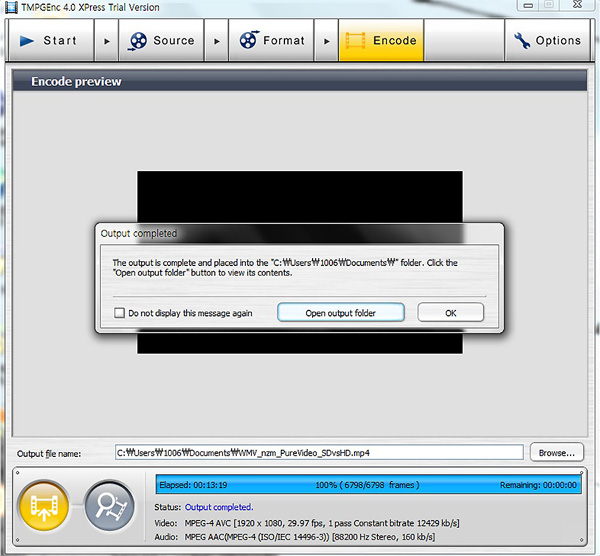Click the Remaining: 00:00:00 readout
The height and width of the screenshot is (556, 600).
click(x=538, y=485)
